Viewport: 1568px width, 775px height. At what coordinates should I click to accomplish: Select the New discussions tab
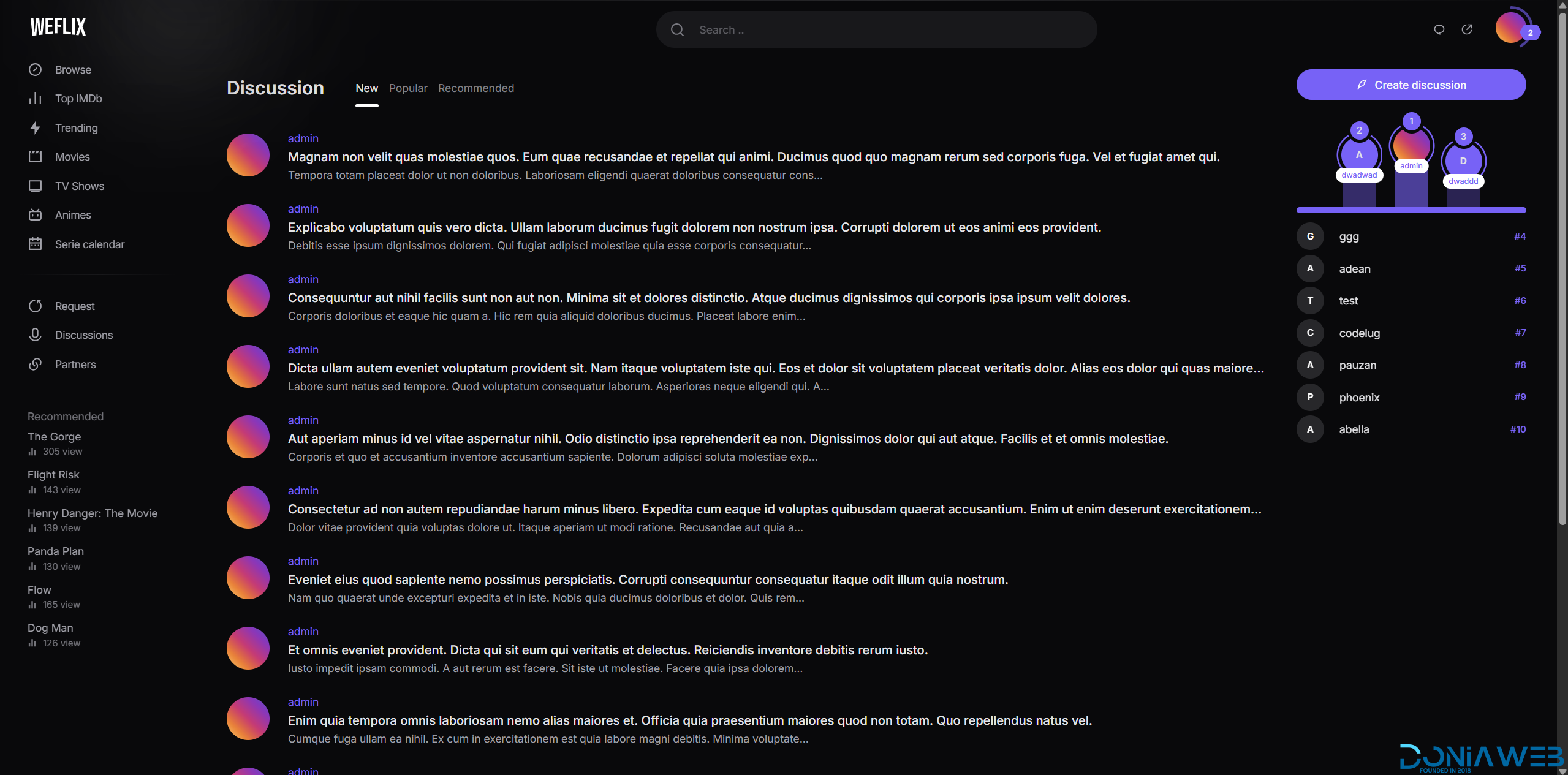coord(366,88)
